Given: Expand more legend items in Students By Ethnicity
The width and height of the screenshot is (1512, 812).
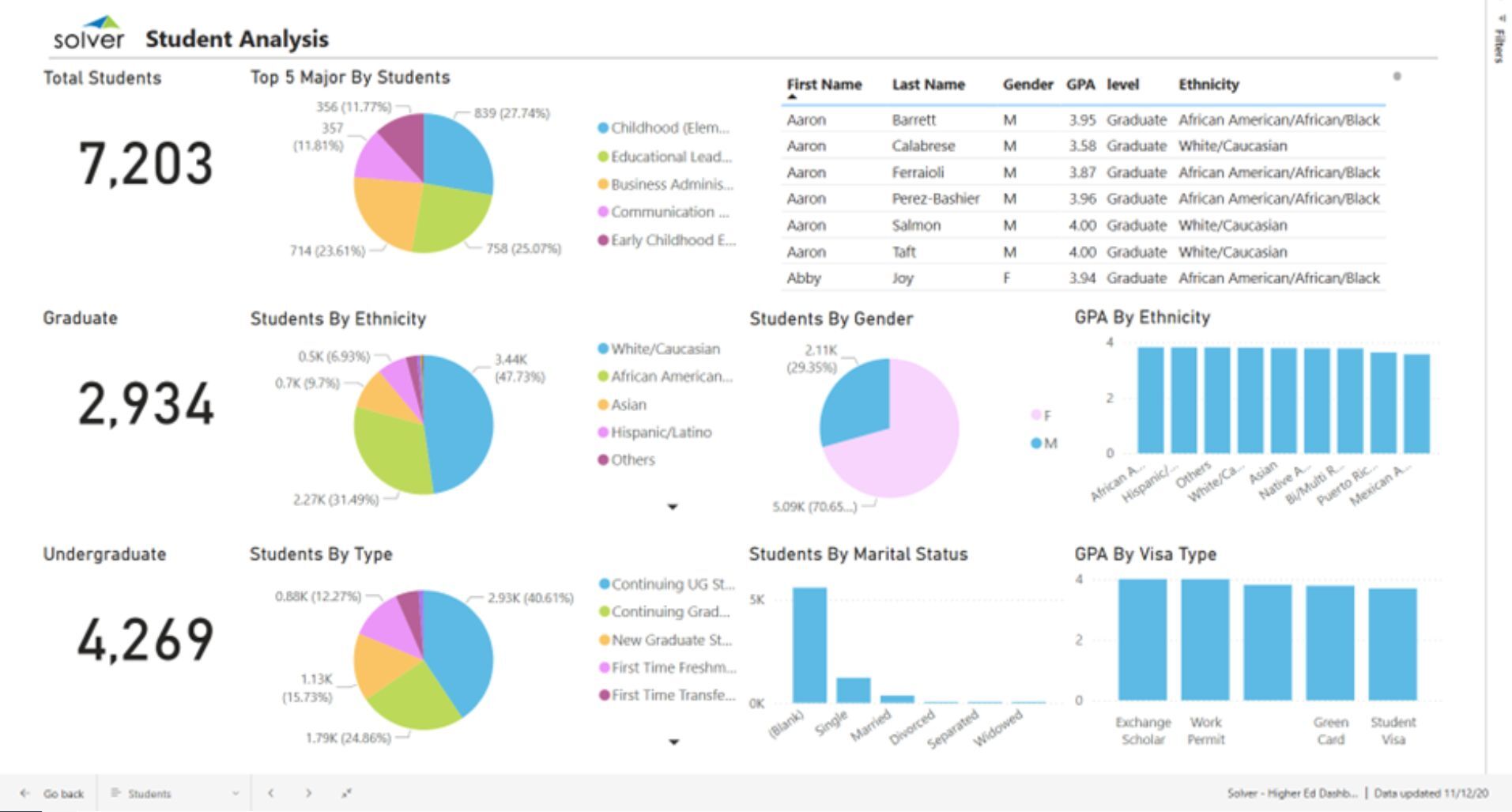Looking at the screenshot, I should [x=673, y=507].
